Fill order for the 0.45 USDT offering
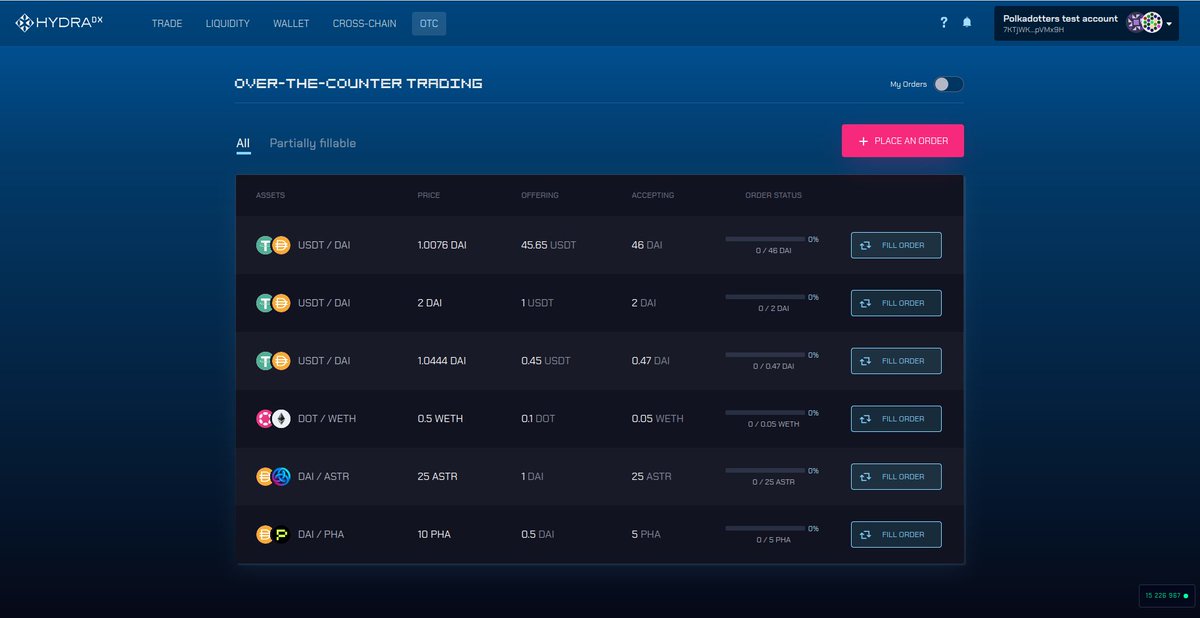Viewport: 1200px width, 618px height. click(x=896, y=361)
